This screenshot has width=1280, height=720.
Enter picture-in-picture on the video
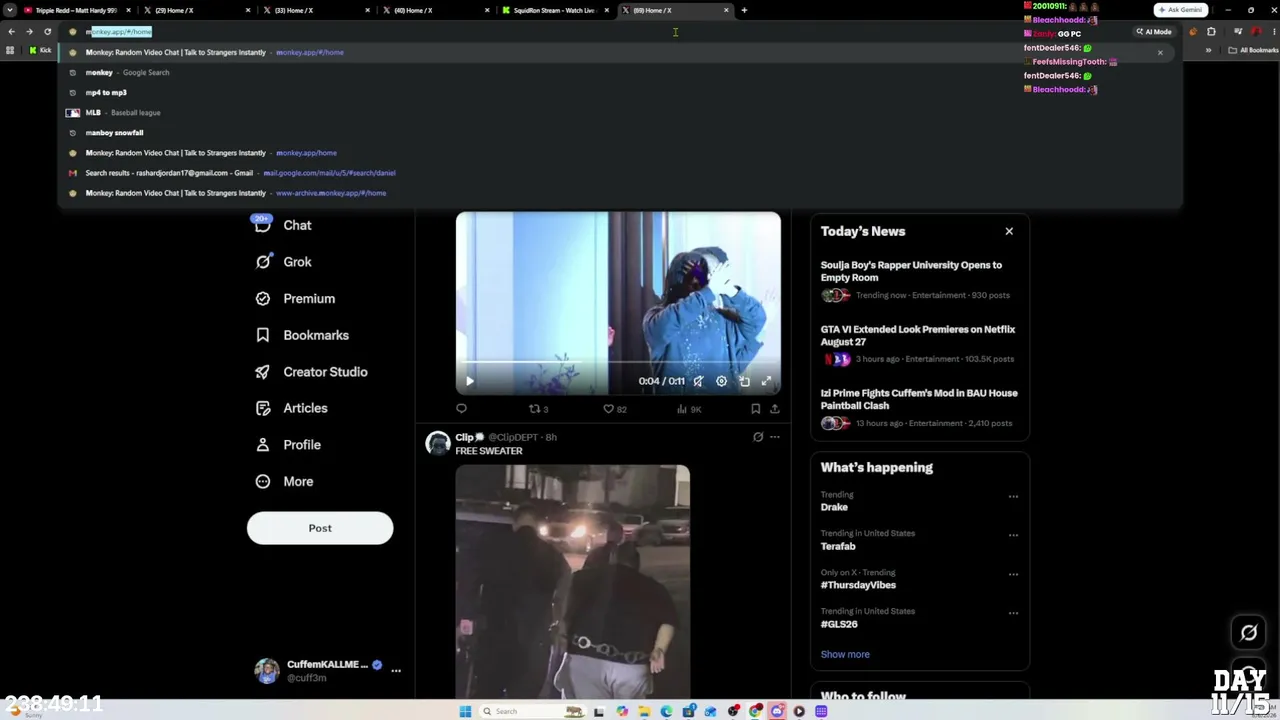(744, 381)
